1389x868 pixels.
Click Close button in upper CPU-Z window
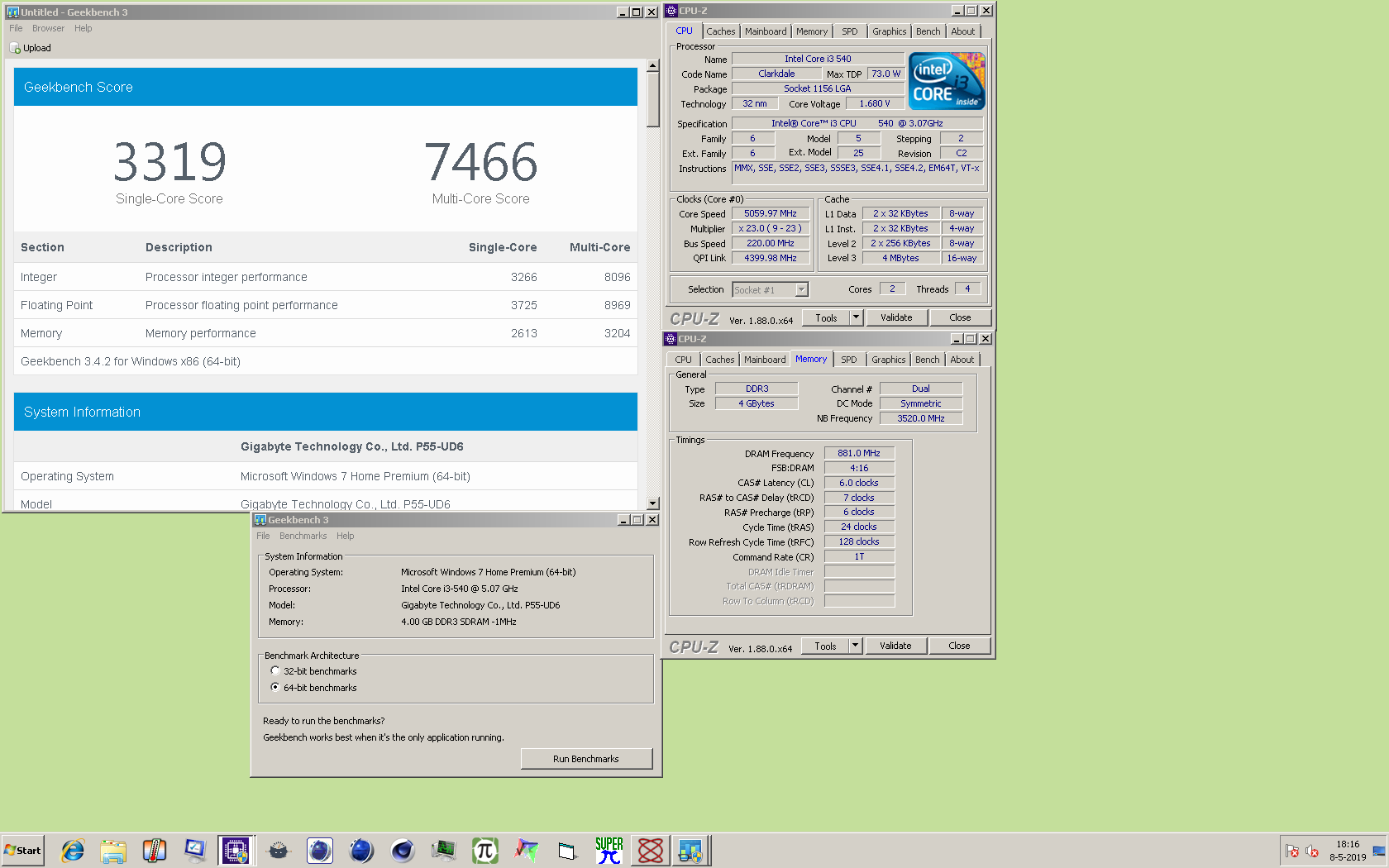[x=960, y=317]
